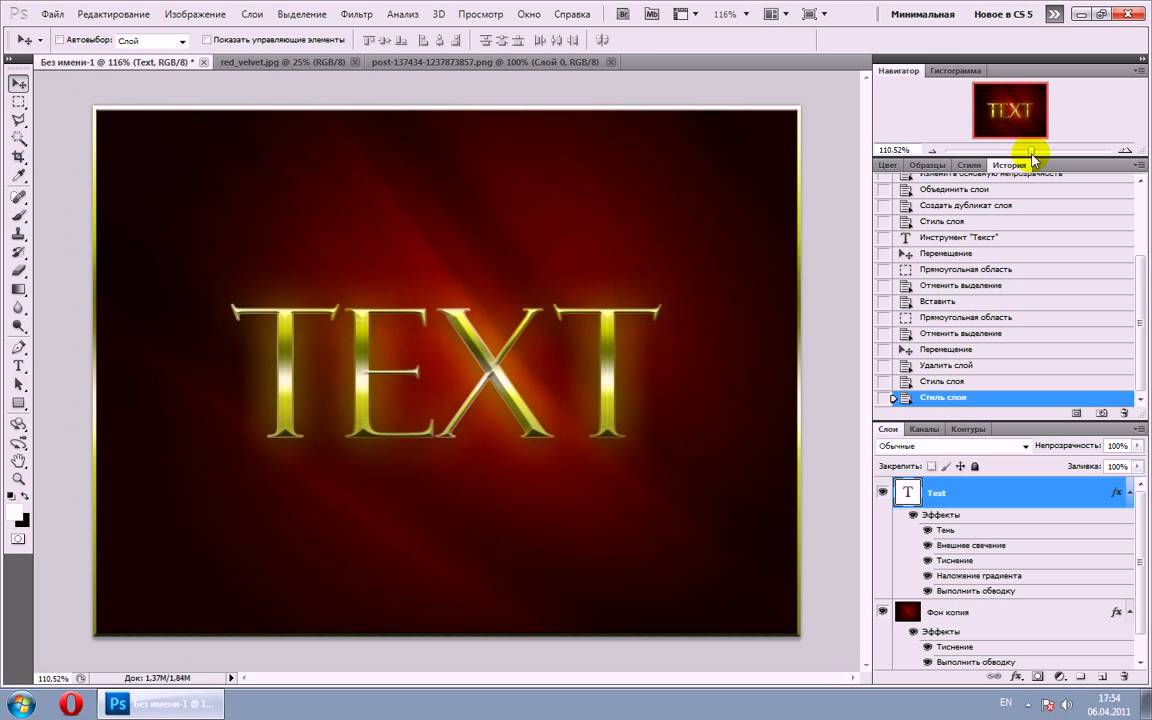Open the Слои menu
The height and width of the screenshot is (720, 1152).
(x=252, y=14)
